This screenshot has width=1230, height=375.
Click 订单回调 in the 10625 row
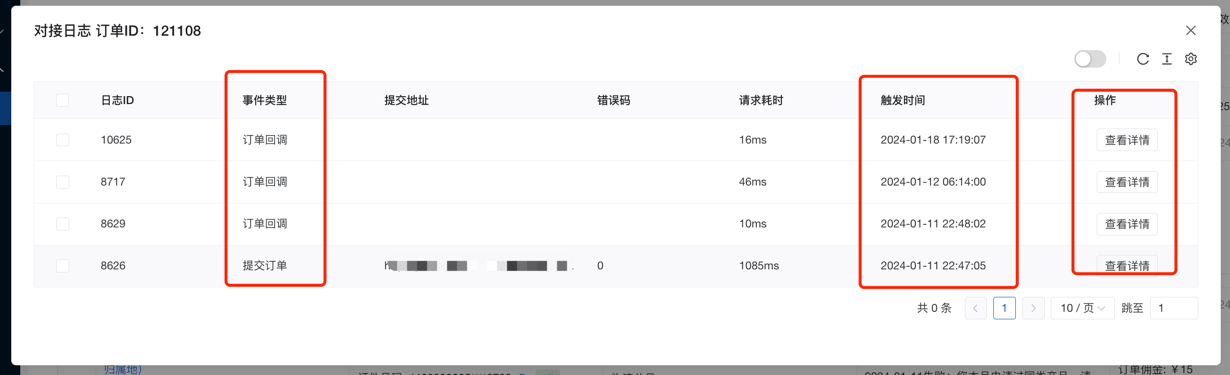pyautogui.click(x=265, y=140)
